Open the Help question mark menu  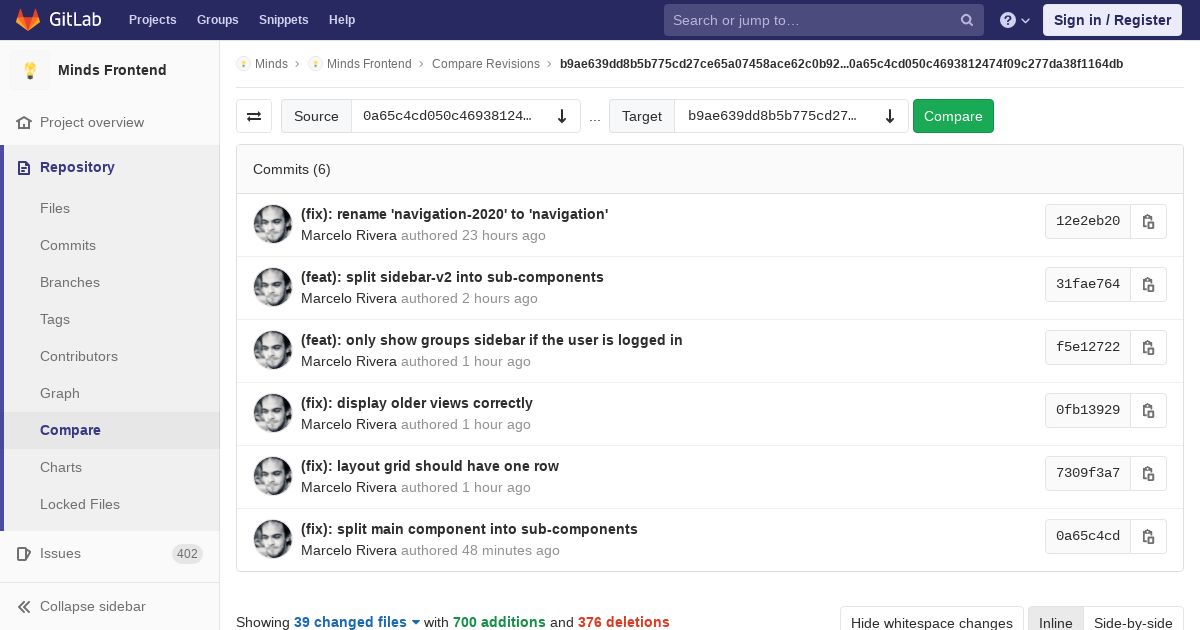1015,20
